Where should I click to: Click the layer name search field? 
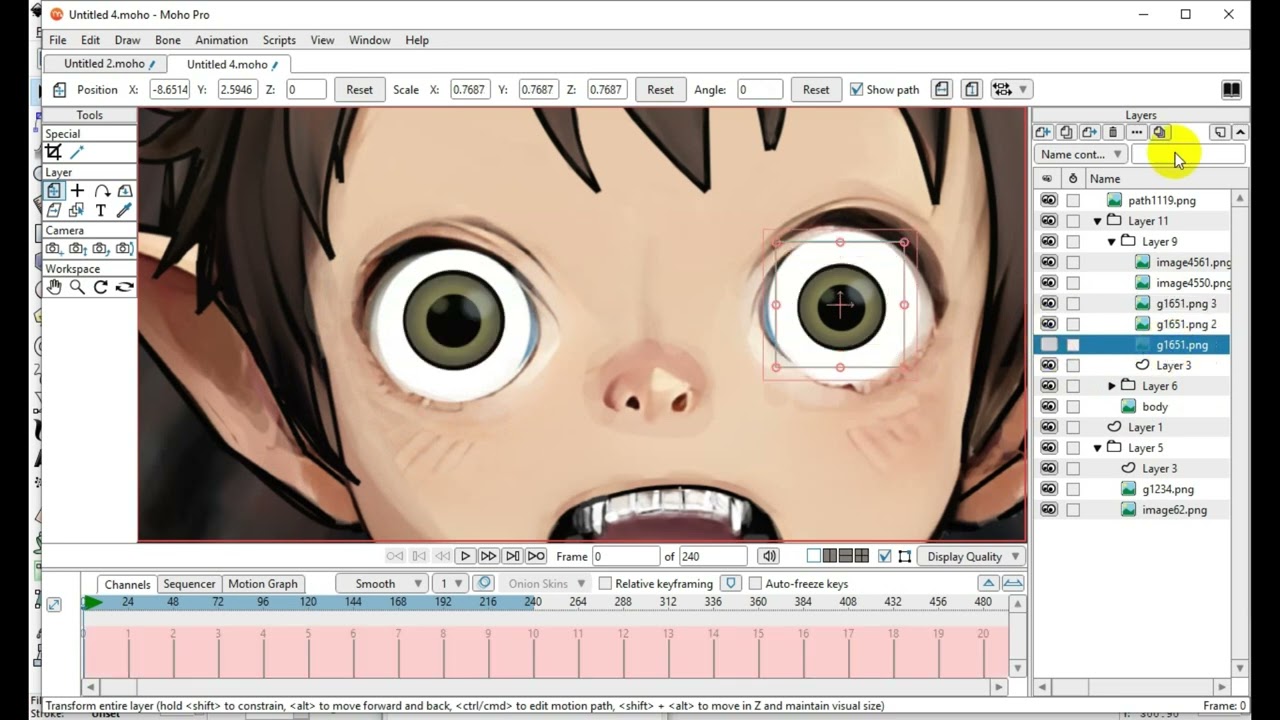coord(1188,154)
